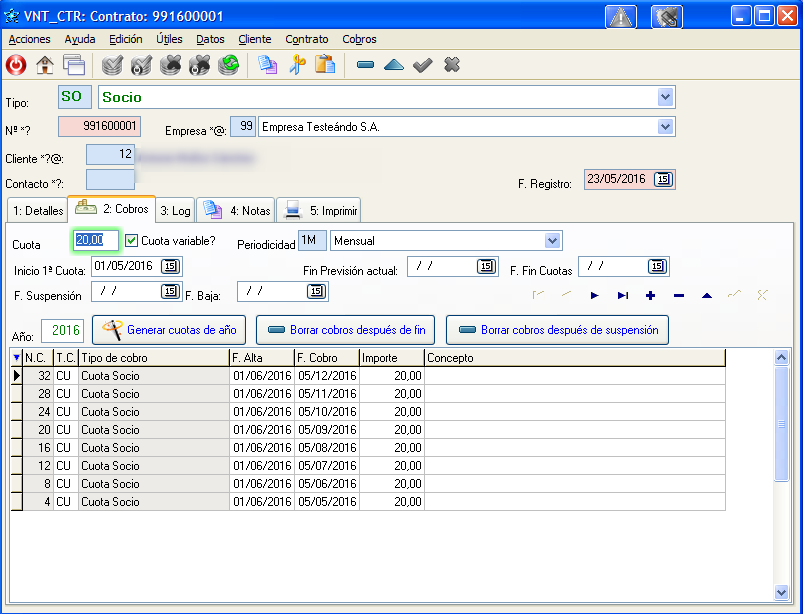Switch to 4: Notas tab
Viewport: 803px width, 614px height.
tap(236, 210)
